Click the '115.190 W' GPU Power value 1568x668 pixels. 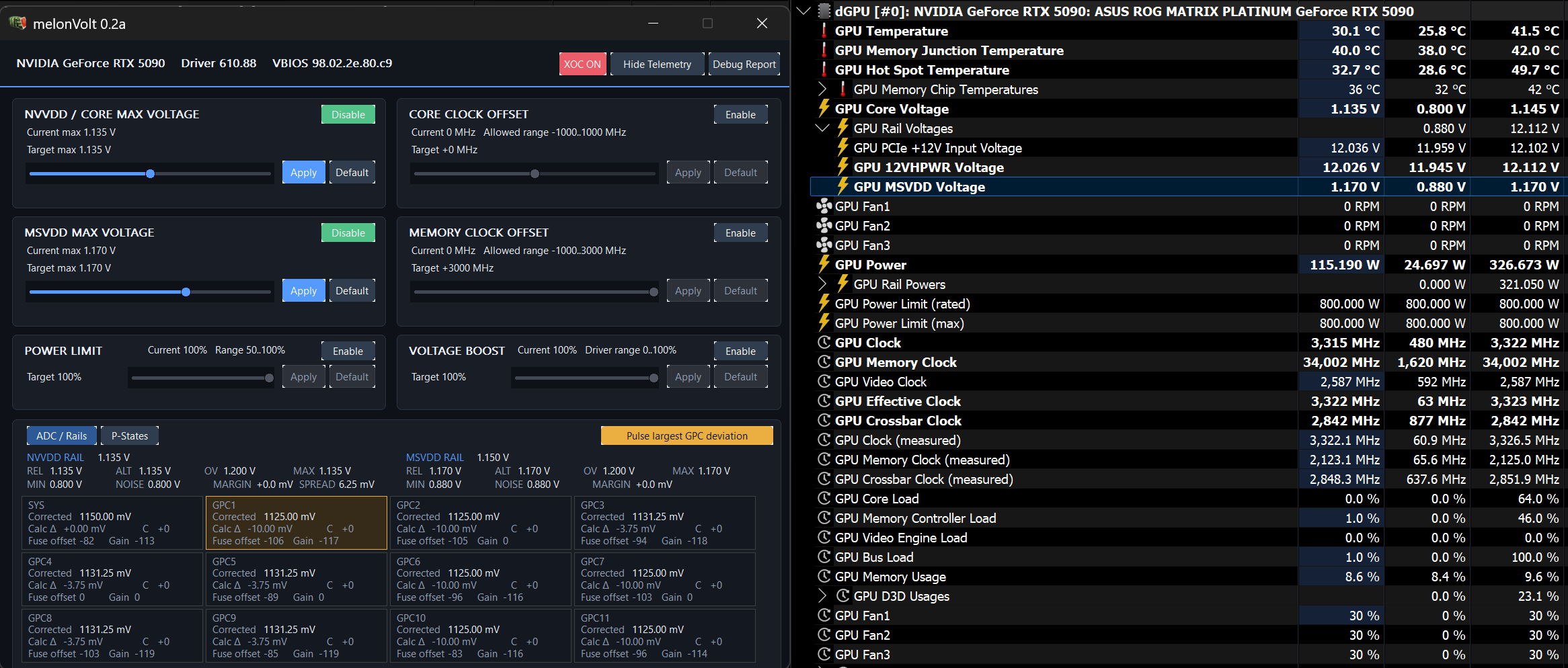point(1344,265)
